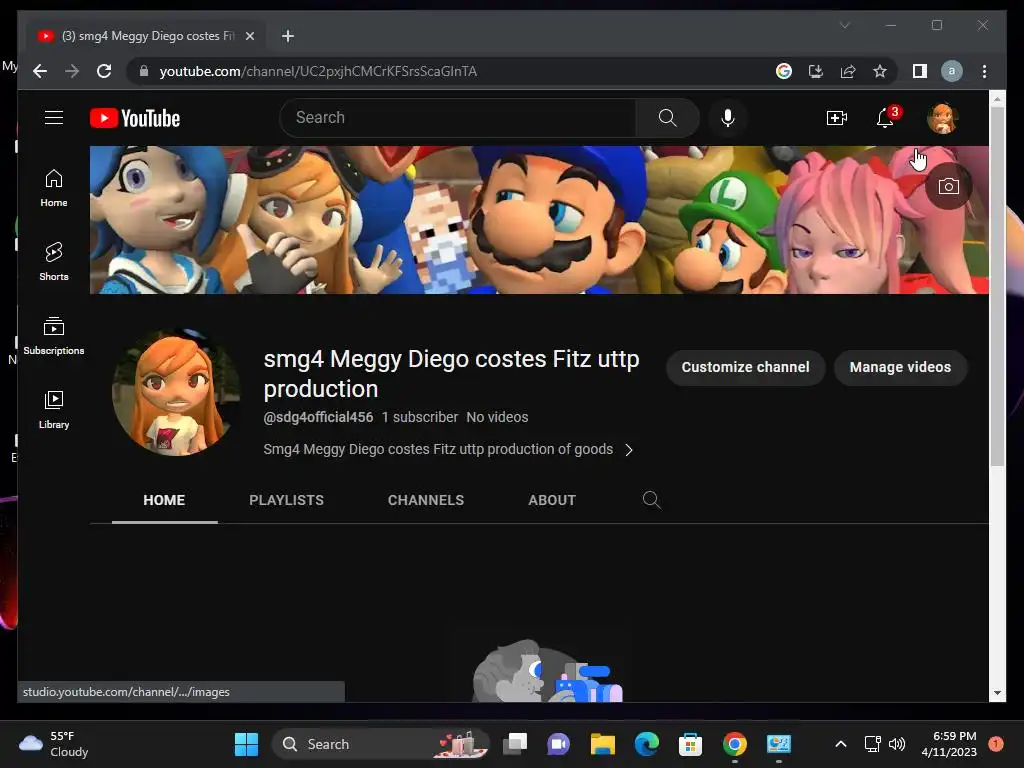1024x768 pixels.
Task: Click the channel banner image
Action: (x=539, y=220)
